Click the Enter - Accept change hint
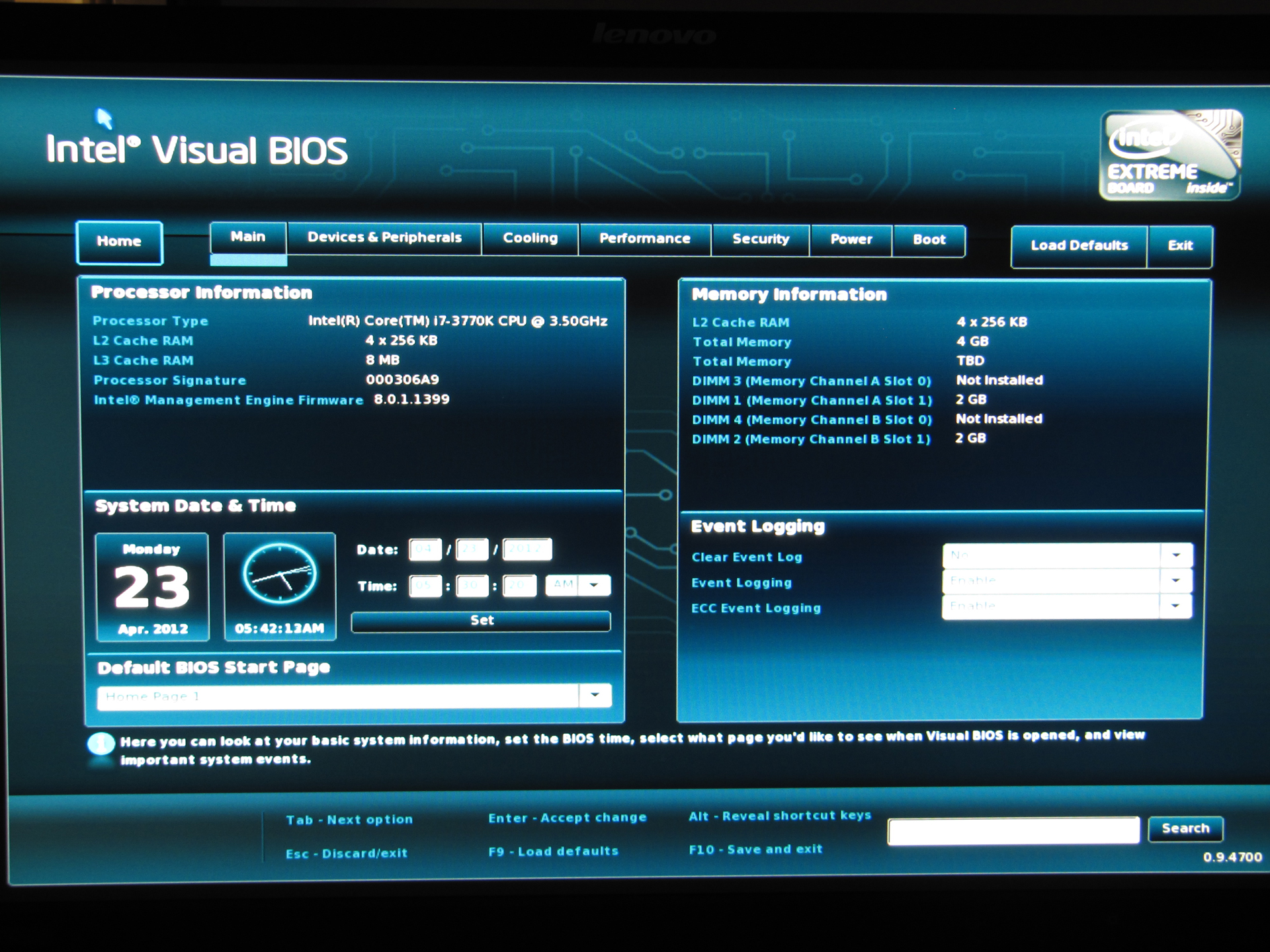This screenshot has width=1270, height=952. (x=568, y=818)
